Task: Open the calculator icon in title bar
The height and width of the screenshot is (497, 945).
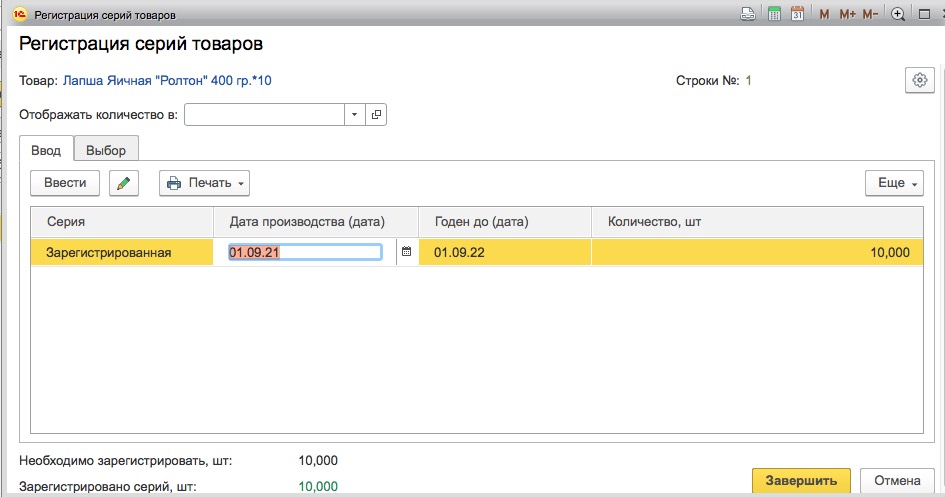Action: [774, 14]
